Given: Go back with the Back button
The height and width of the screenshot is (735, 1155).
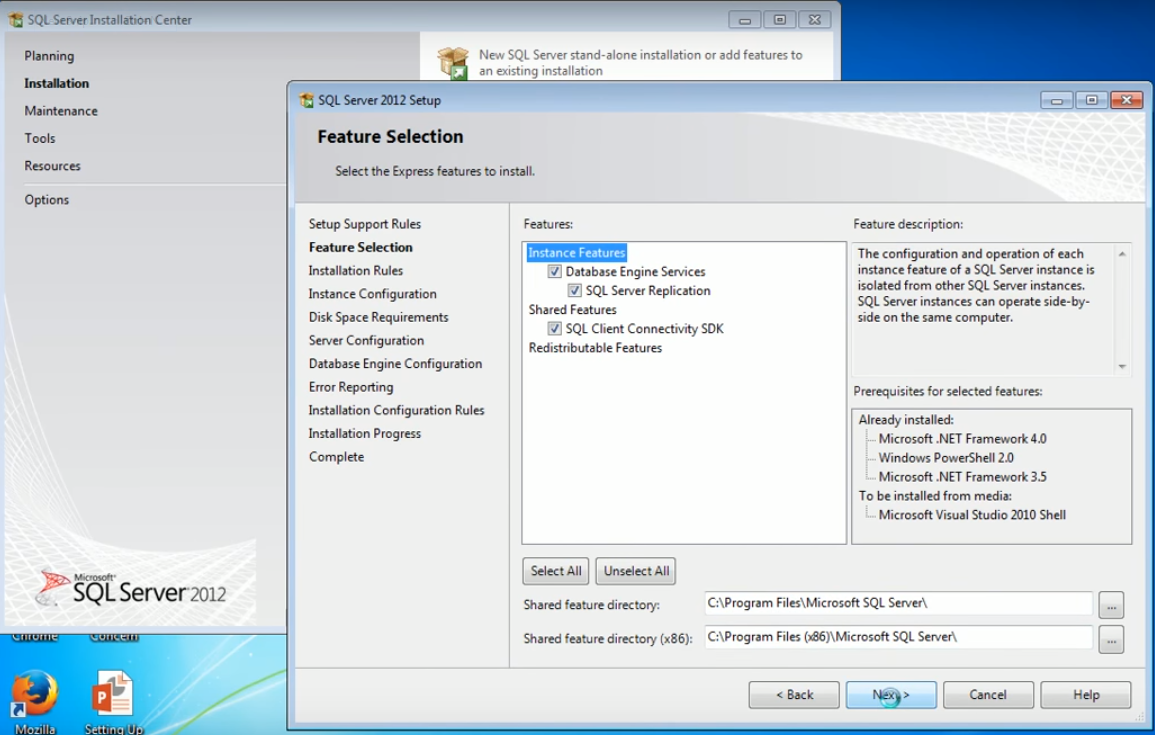Looking at the screenshot, I should 794,694.
